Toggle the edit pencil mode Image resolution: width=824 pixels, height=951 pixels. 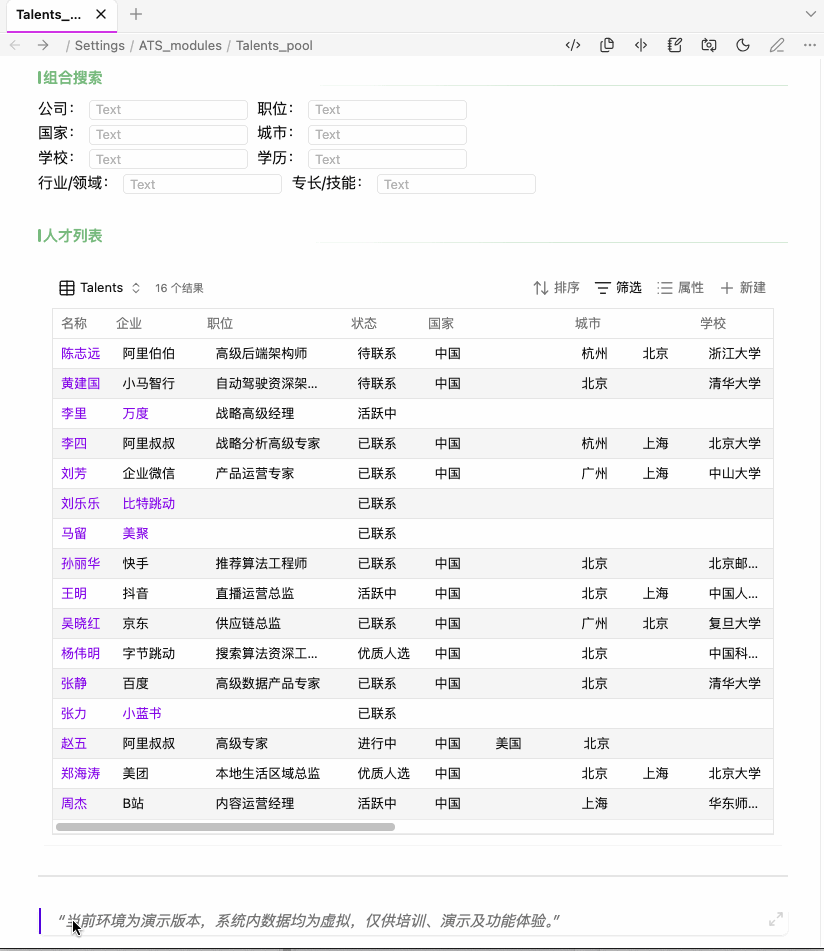[x=777, y=45]
